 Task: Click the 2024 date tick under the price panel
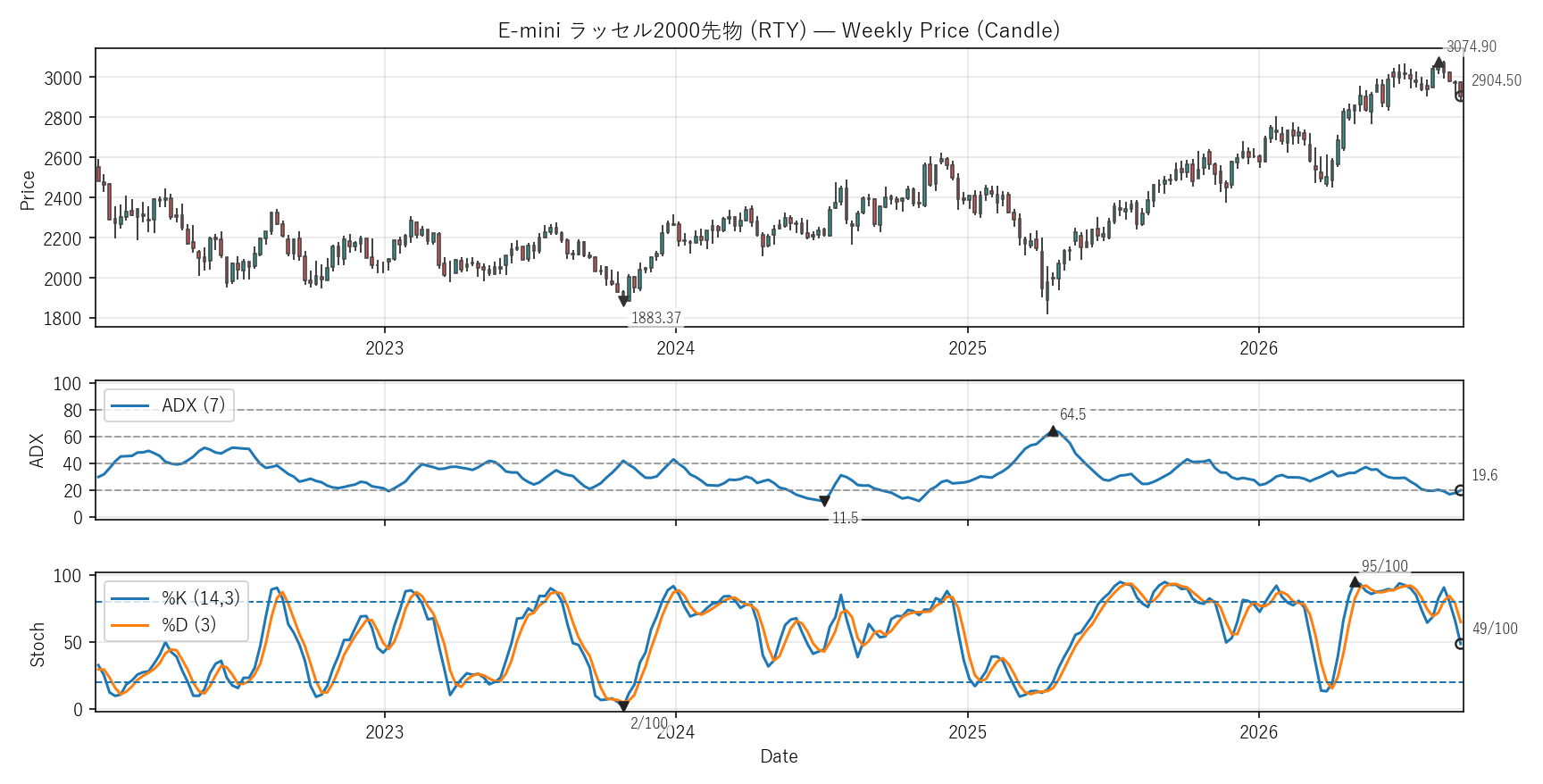[x=676, y=348]
